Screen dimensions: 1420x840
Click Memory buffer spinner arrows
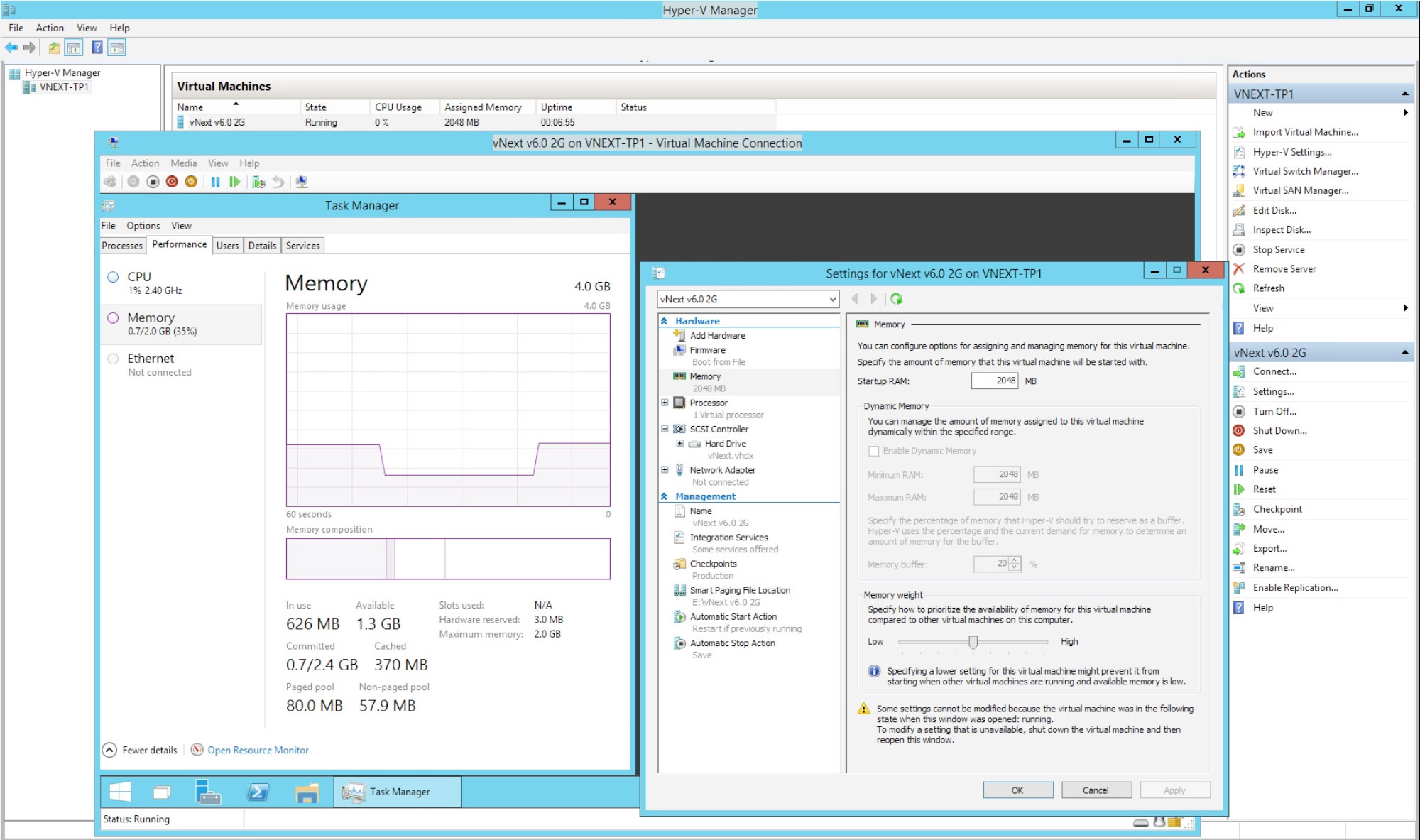pos(1015,564)
